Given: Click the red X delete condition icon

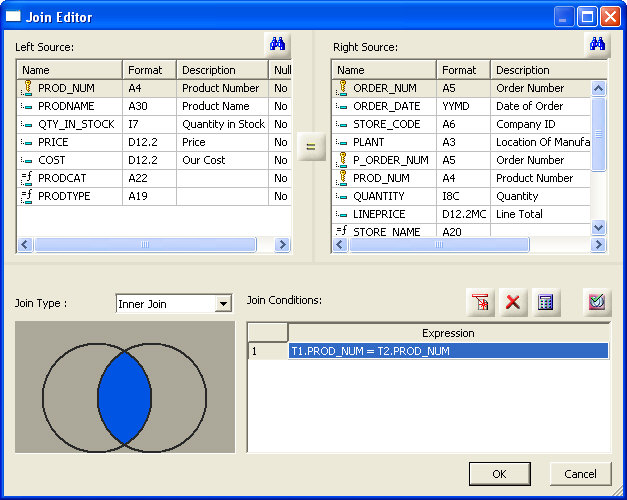Looking at the screenshot, I should click(513, 302).
